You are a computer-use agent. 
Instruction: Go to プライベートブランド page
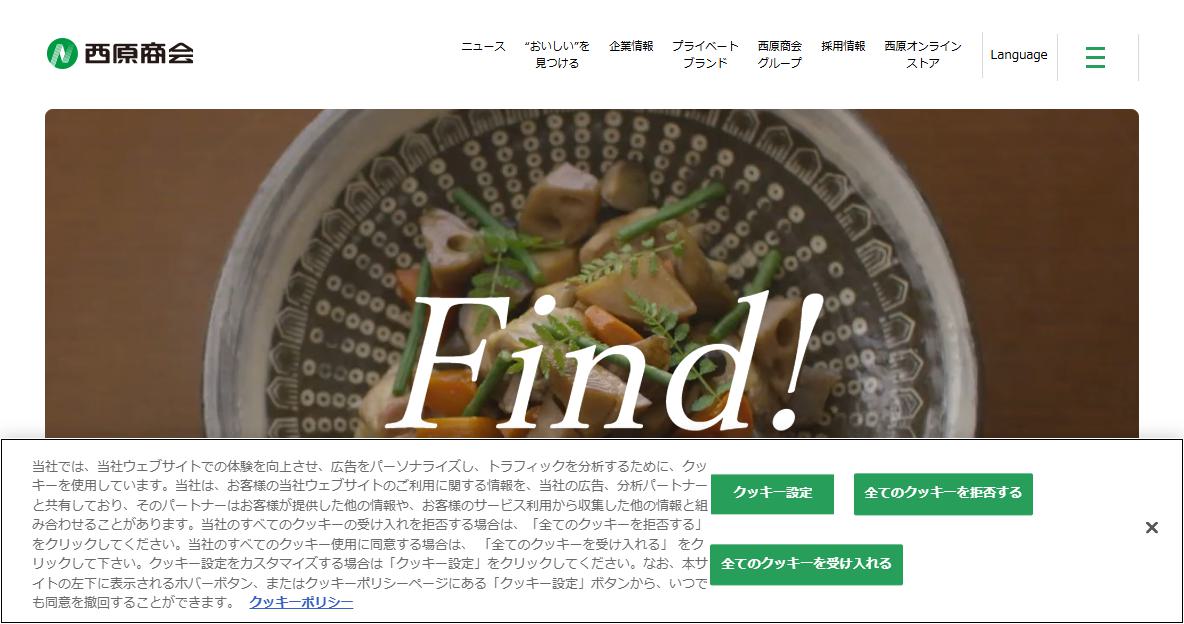coord(705,54)
